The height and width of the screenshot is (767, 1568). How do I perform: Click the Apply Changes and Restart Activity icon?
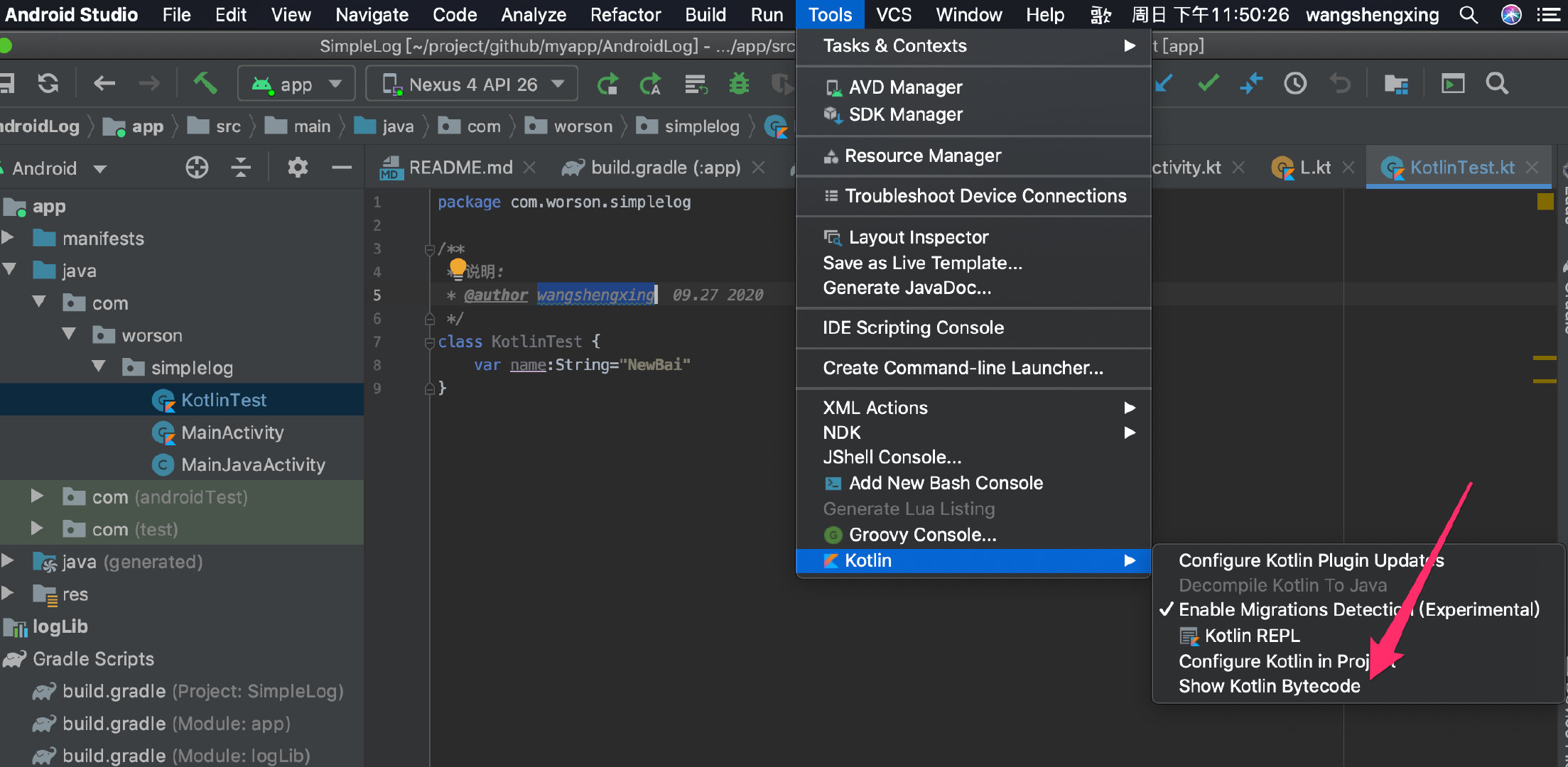point(607,84)
